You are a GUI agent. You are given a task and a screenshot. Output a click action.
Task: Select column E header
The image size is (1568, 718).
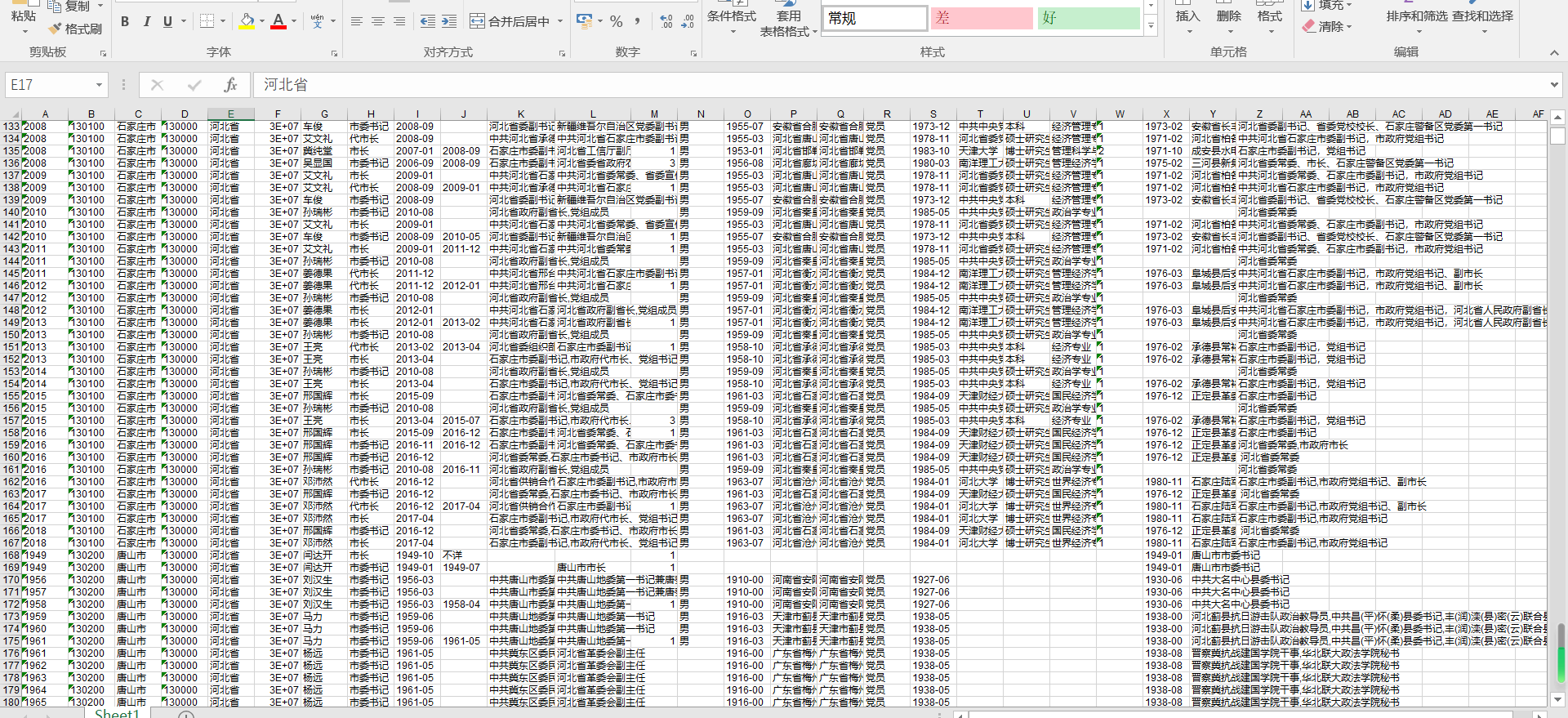point(231,114)
